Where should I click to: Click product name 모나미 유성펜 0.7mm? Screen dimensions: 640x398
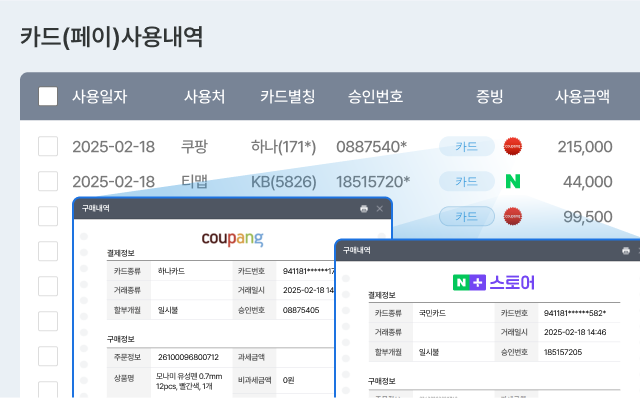pos(189,376)
